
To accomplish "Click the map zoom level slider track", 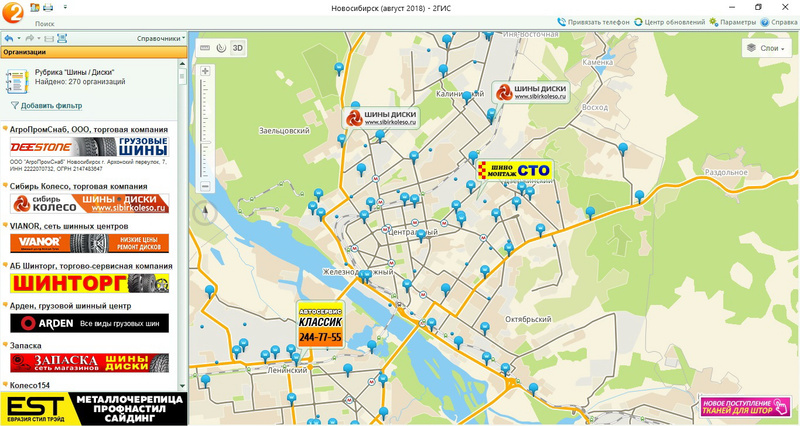I will [205, 129].
